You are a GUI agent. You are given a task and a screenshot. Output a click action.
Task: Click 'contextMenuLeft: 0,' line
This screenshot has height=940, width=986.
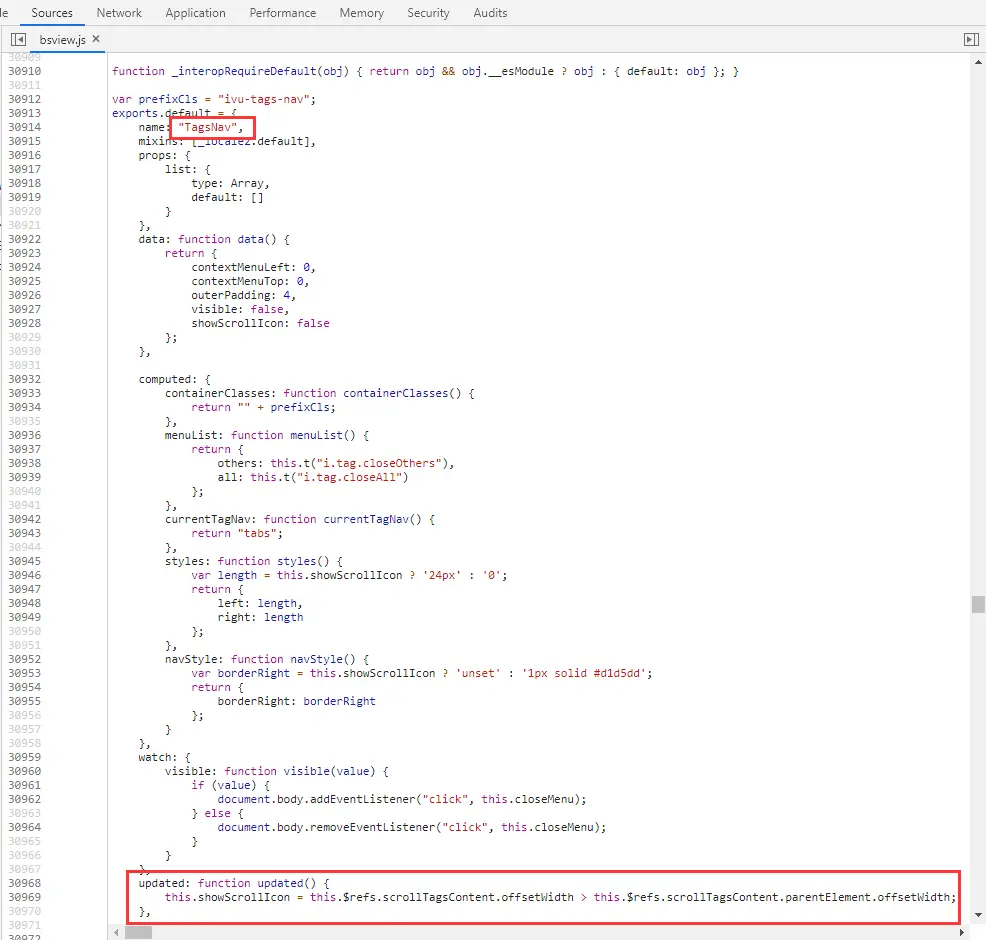point(253,267)
